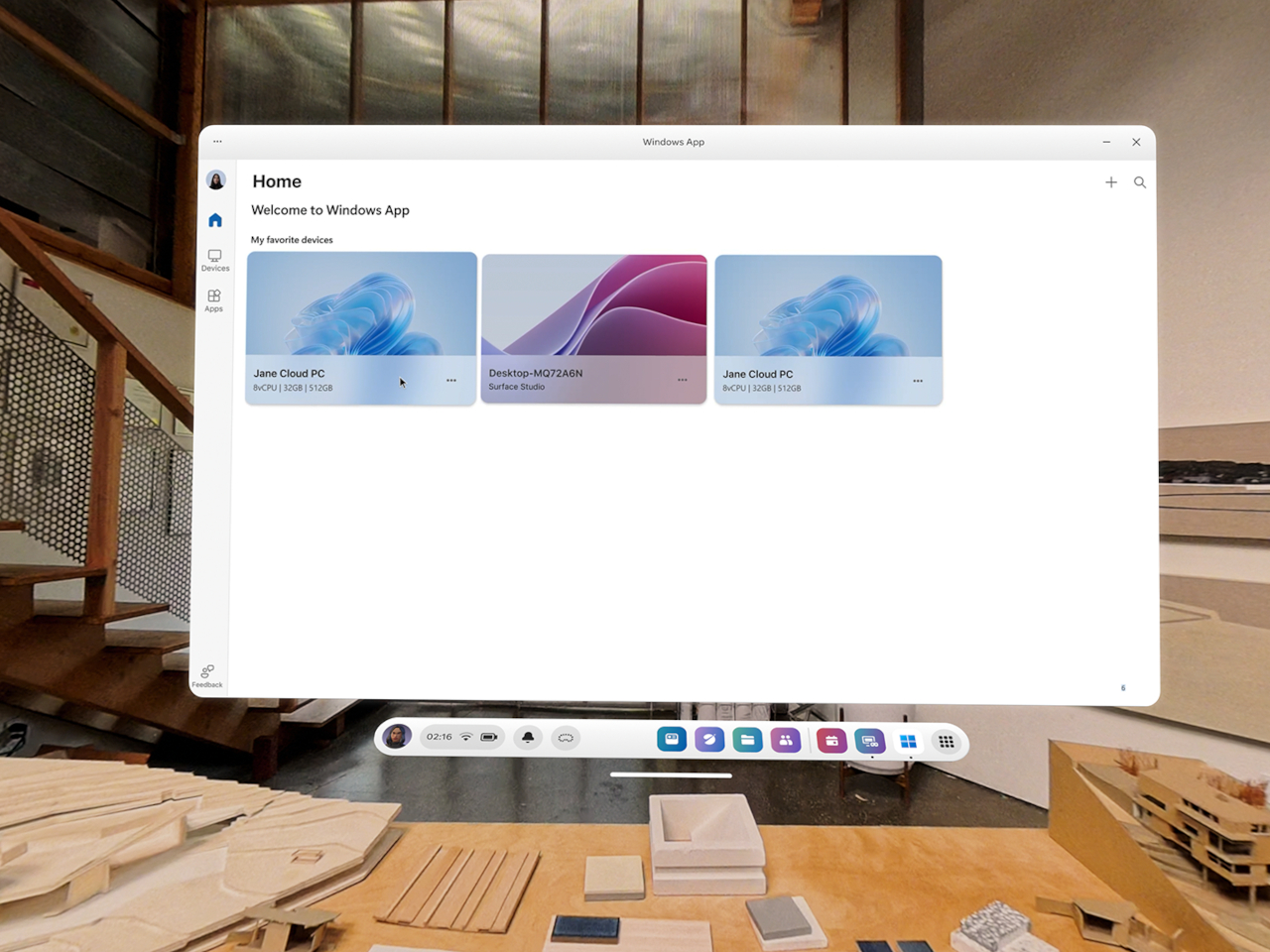
Task: Launch the Files folder app from the dock
Action: (x=747, y=740)
